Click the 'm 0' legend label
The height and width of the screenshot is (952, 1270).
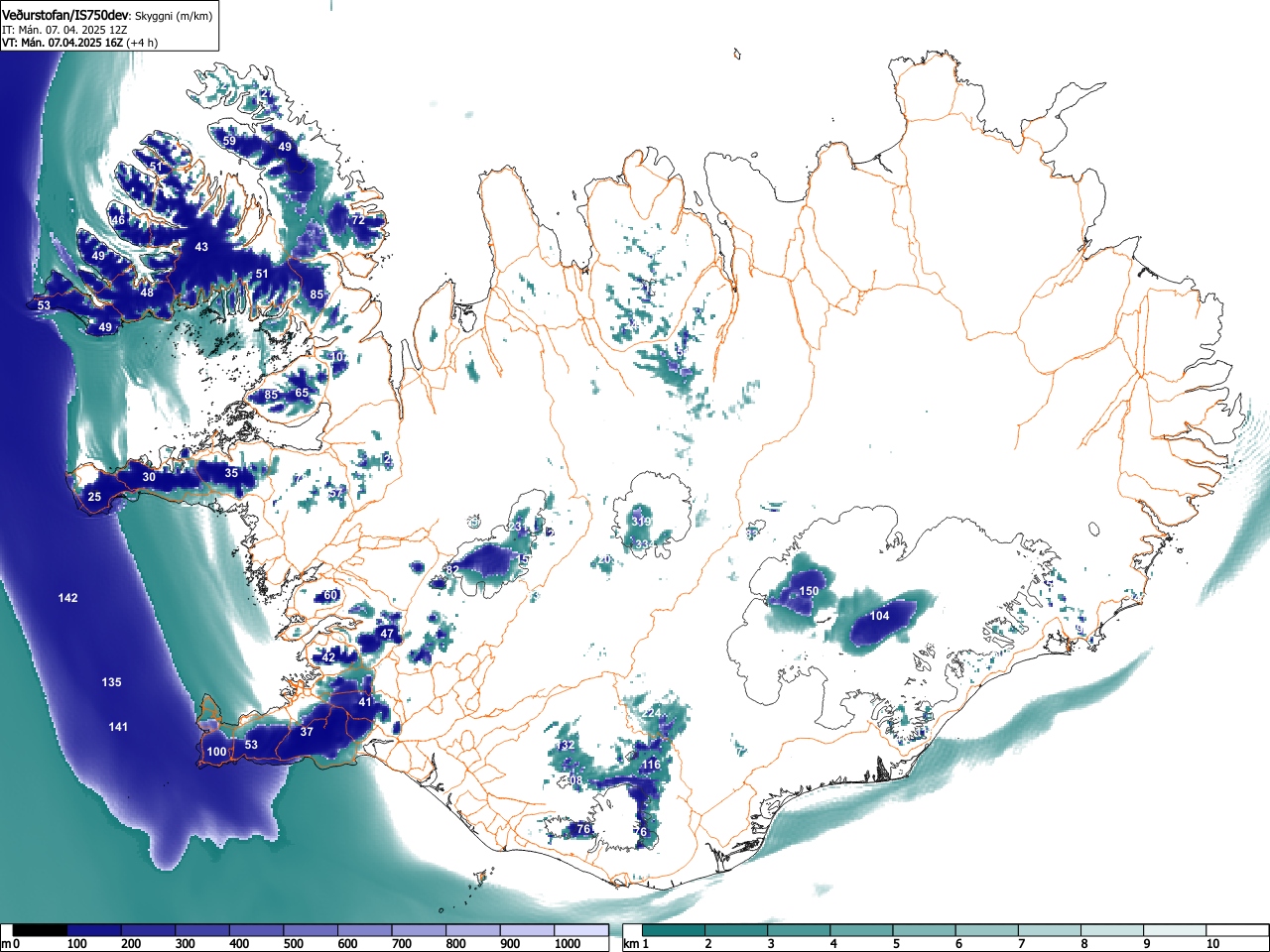(x=11, y=944)
